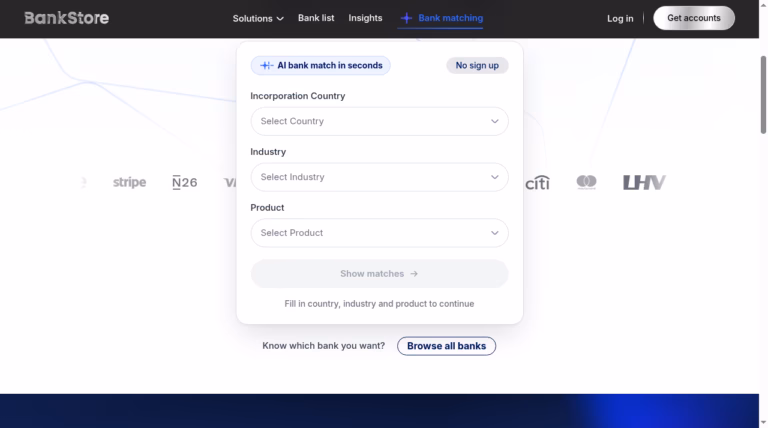This screenshot has height=428, width=768.
Task: Click the Log in link
Action: (x=620, y=19)
